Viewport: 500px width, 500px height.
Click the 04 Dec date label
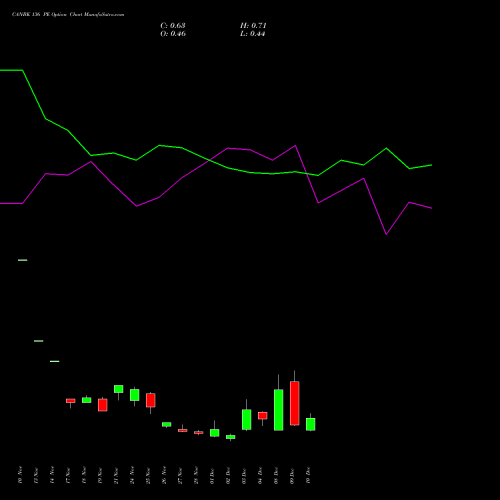click(260, 475)
